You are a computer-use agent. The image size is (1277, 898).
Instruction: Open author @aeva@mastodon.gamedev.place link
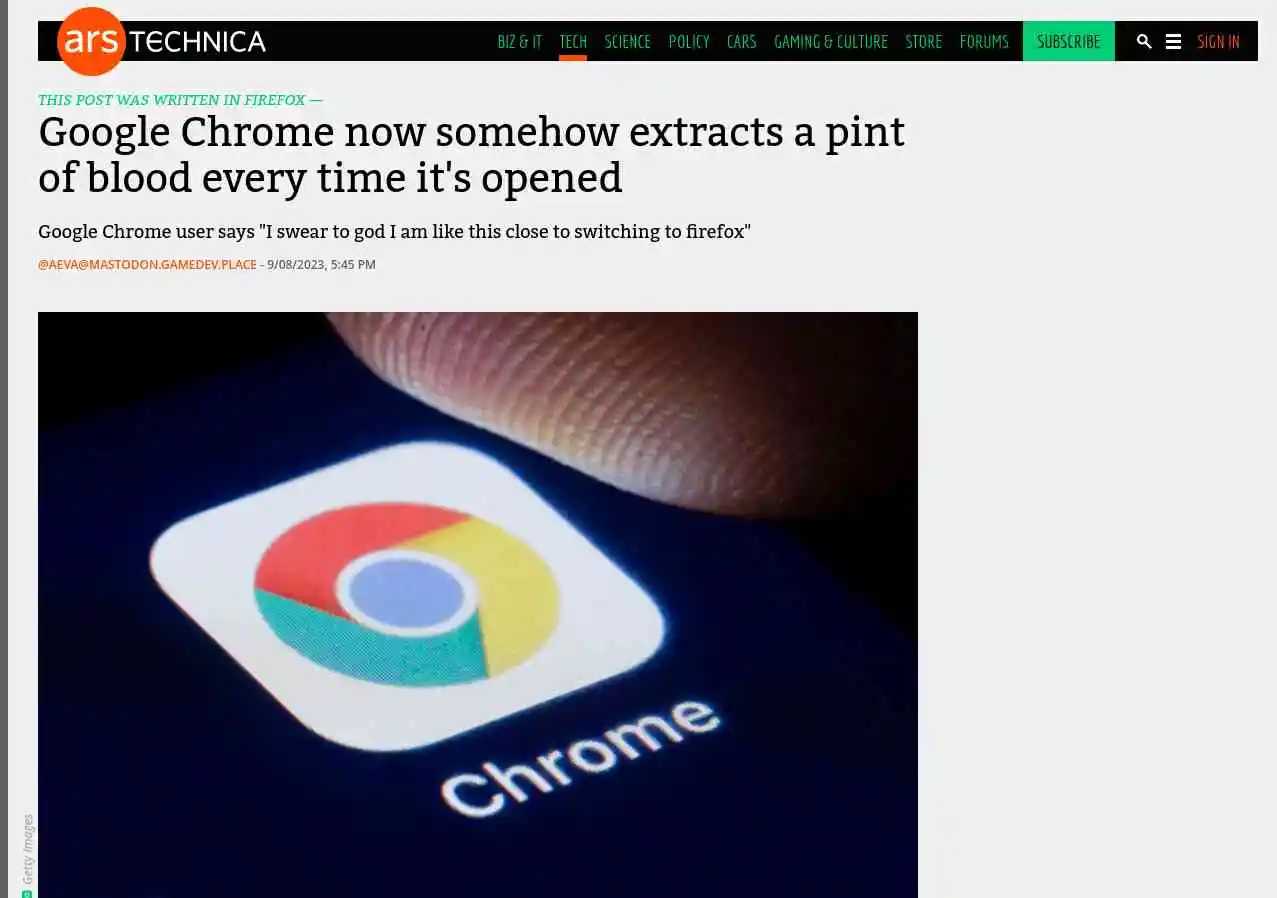(147, 265)
